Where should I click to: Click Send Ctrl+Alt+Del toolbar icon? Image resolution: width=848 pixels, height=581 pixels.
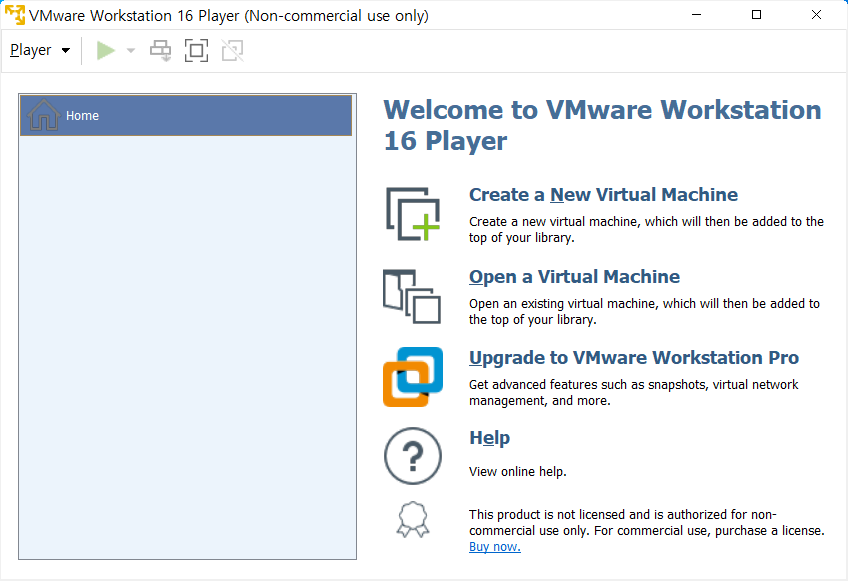pyautogui.click(x=161, y=51)
